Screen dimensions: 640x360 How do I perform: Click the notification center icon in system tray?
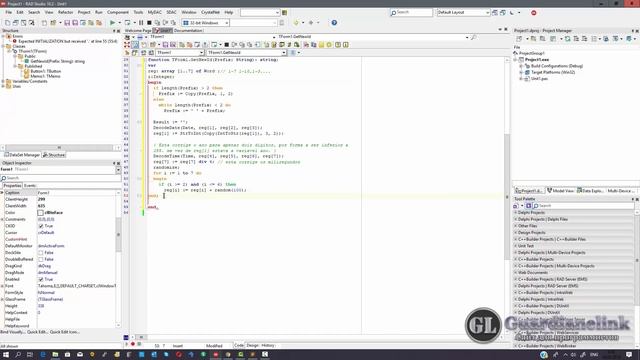point(629,355)
